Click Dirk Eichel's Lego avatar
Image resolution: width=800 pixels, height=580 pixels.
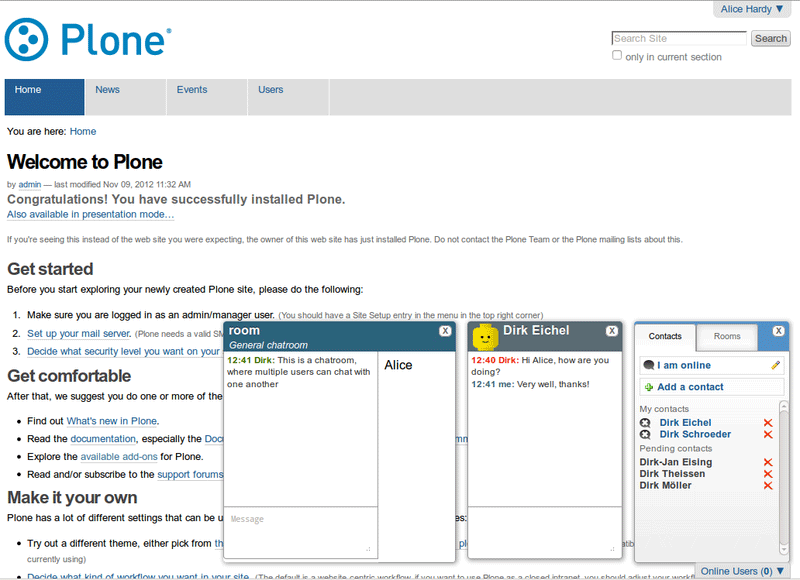click(x=485, y=337)
